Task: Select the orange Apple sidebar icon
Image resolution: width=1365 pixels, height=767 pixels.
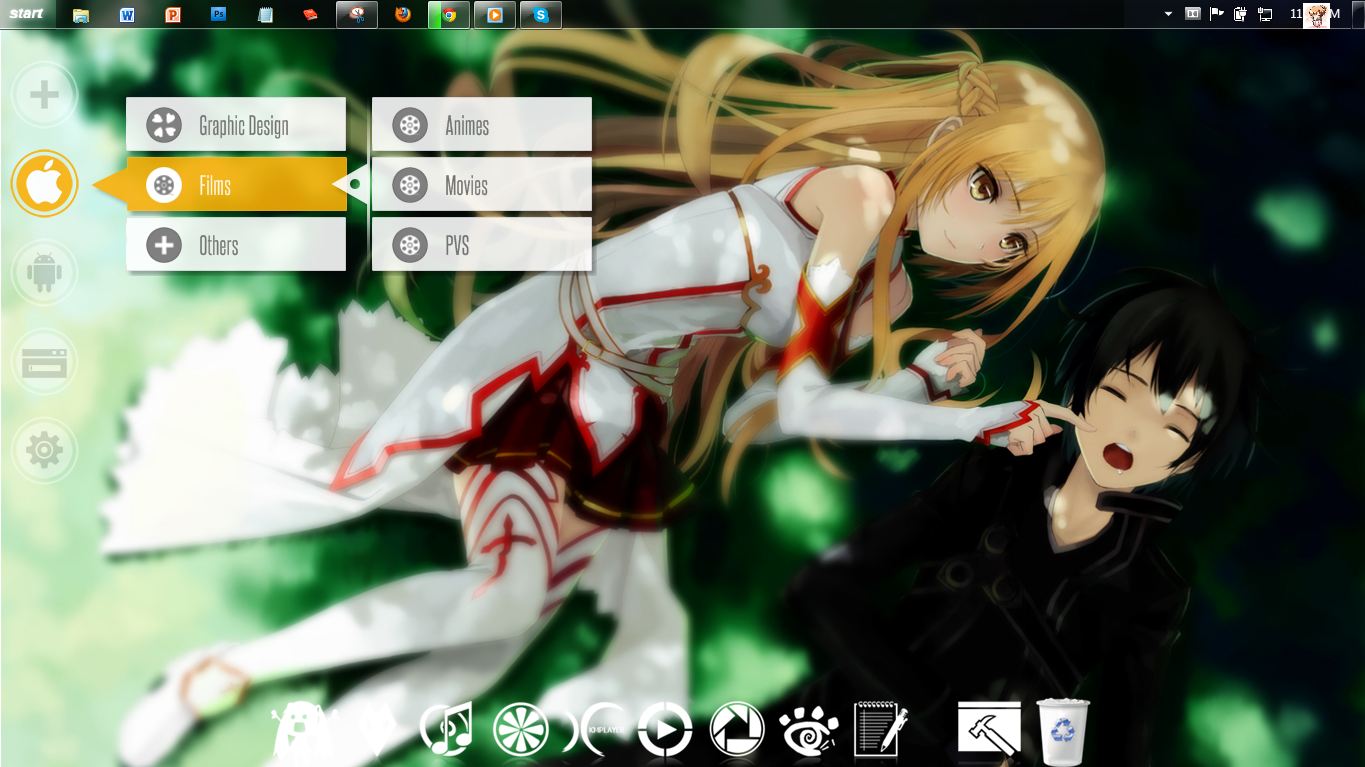Action: (x=44, y=184)
